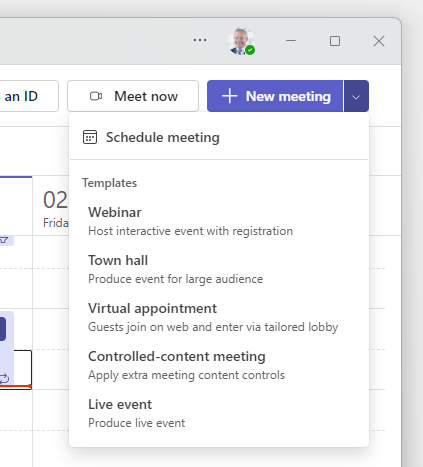Click the New meeting button
423x467 pixels.
(275, 96)
